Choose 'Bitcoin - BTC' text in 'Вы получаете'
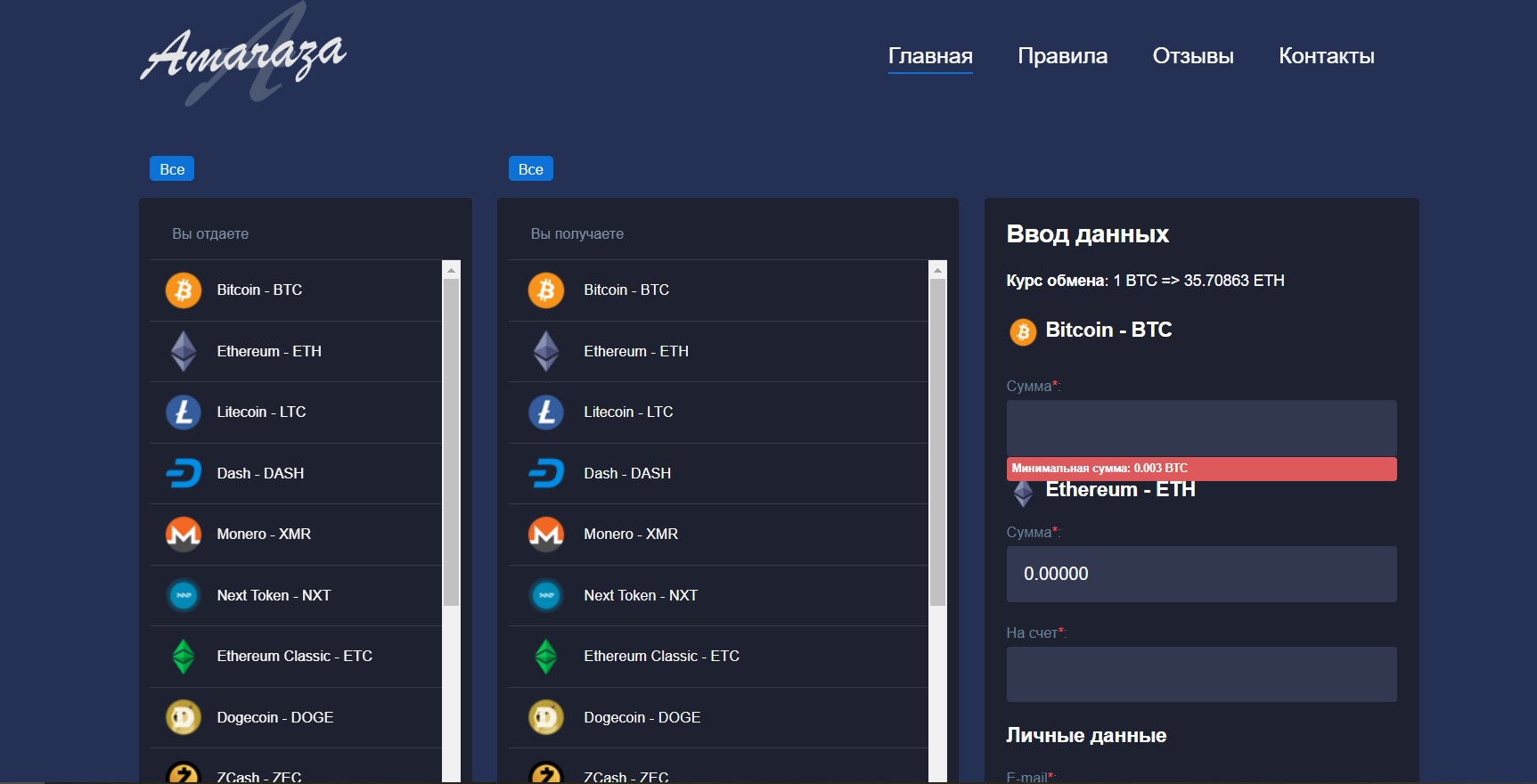This screenshot has height=784, width=1537. click(626, 290)
